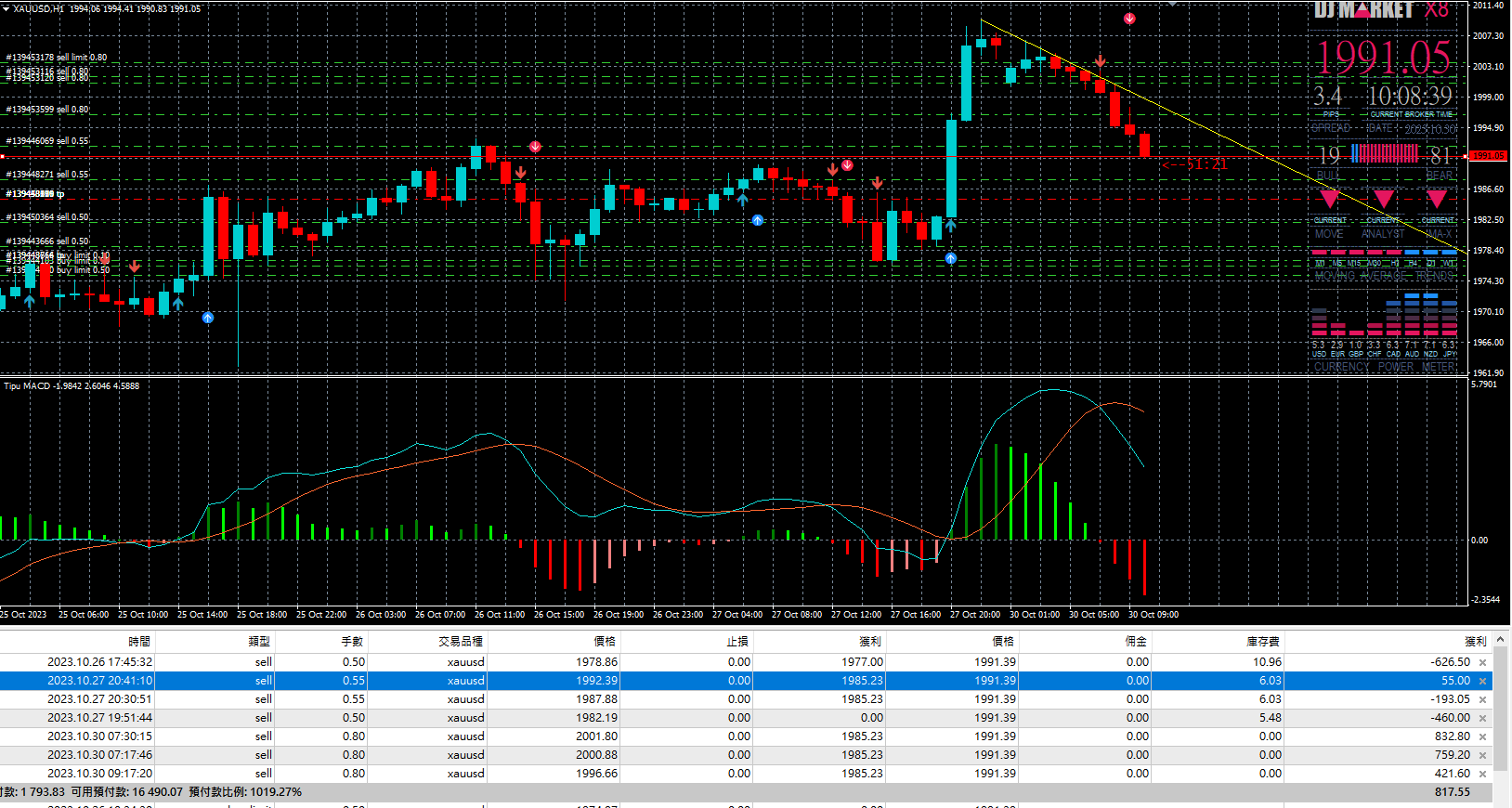Click close icon on 421.60 profit order

click(1482, 774)
